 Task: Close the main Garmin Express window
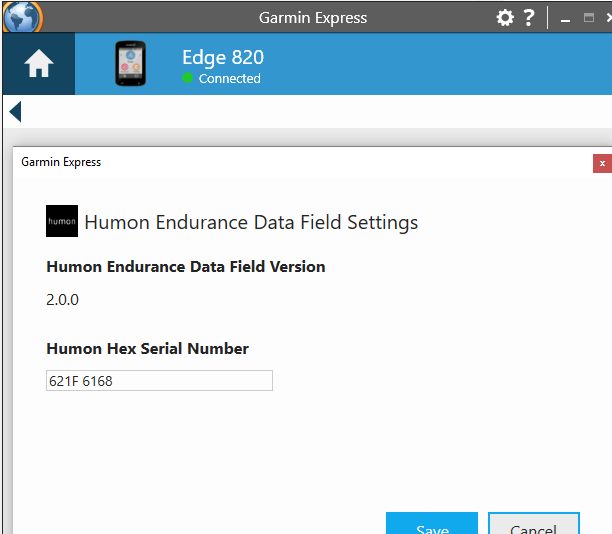pyautogui.click(x=607, y=18)
